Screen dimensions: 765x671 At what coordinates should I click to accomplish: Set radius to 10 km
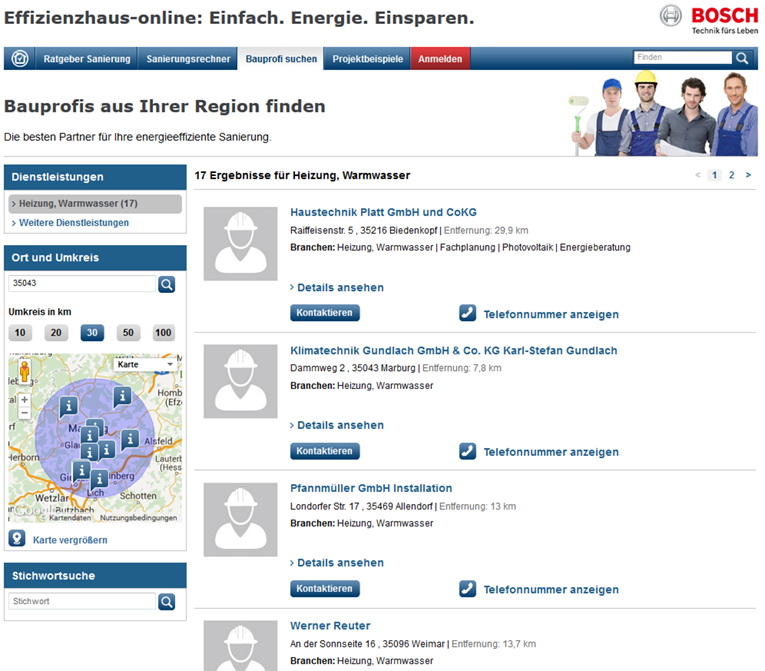20,333
